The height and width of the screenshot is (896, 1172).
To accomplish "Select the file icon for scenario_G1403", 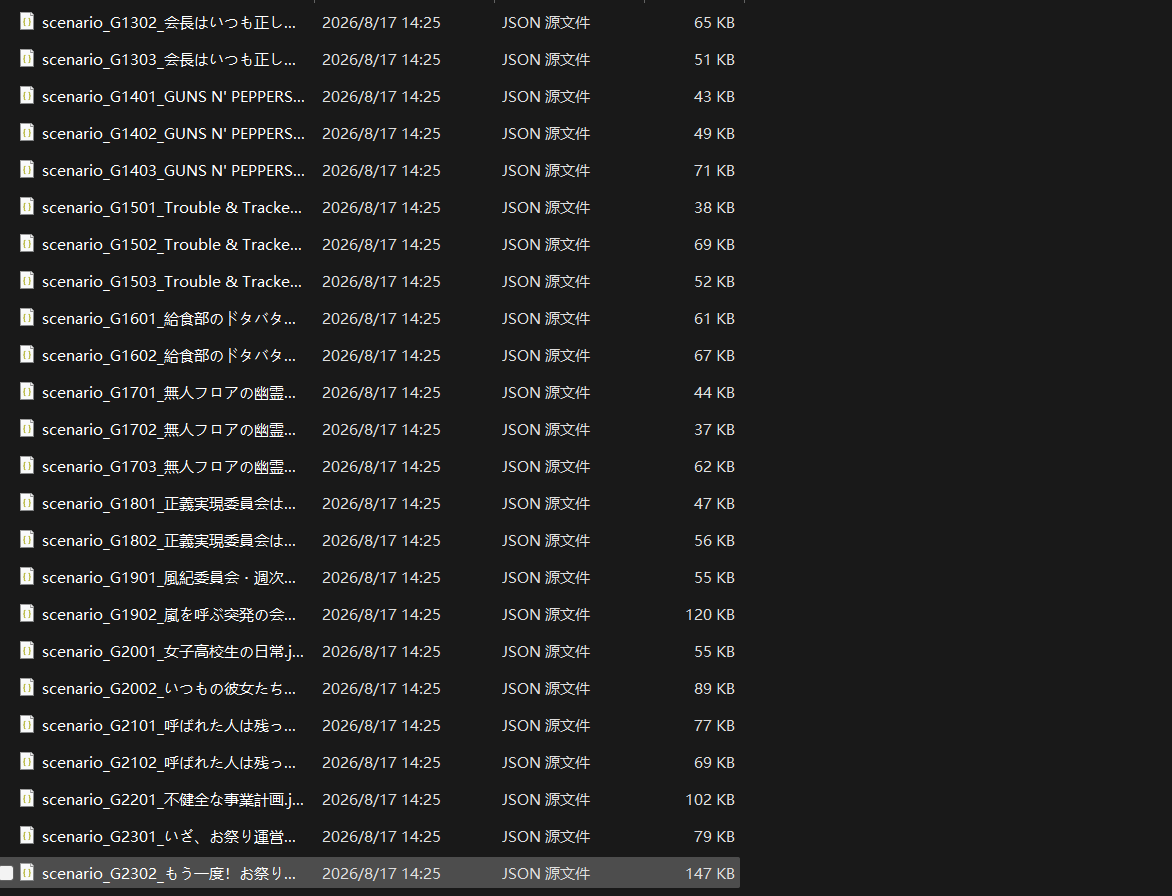I will (x=27, y=170).
